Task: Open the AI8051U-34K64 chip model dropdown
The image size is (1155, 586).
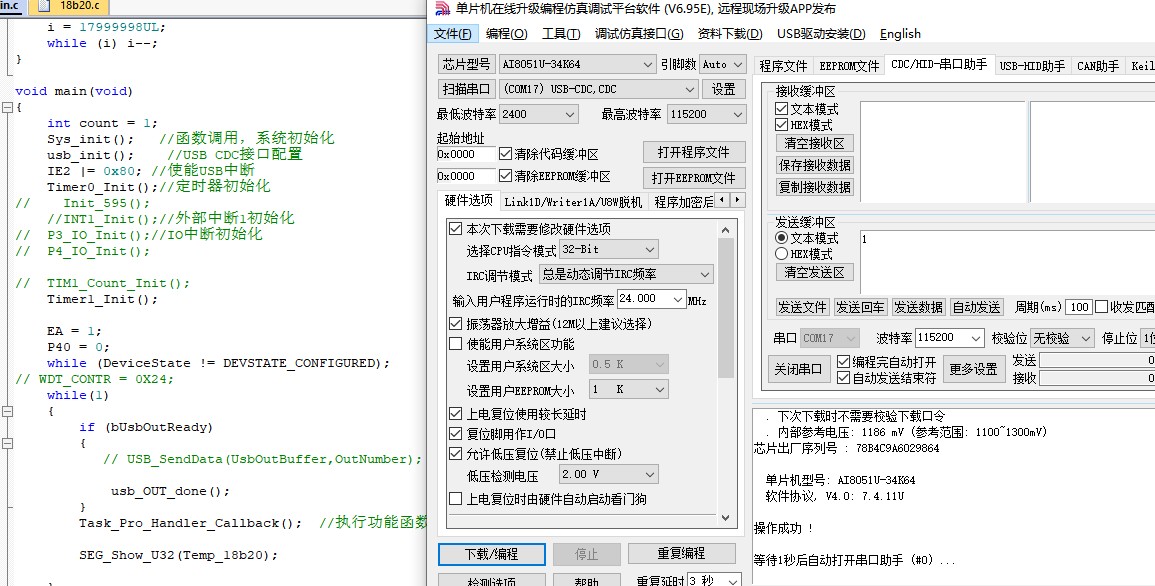Action: [x=578, y=65]
